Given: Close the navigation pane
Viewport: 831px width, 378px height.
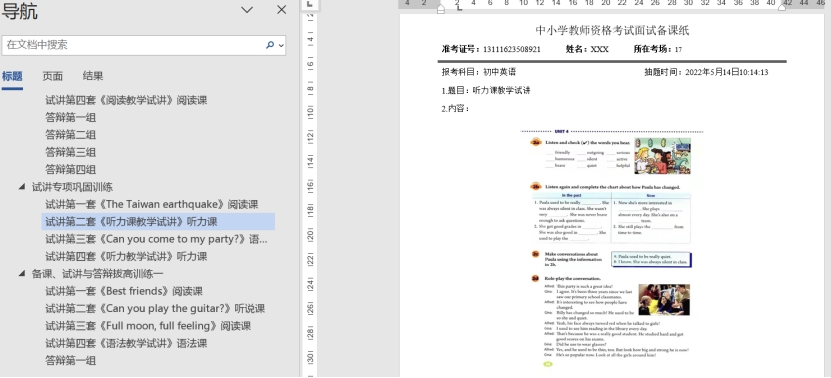Looking at the screenshot, I should (x=281, y=10).
